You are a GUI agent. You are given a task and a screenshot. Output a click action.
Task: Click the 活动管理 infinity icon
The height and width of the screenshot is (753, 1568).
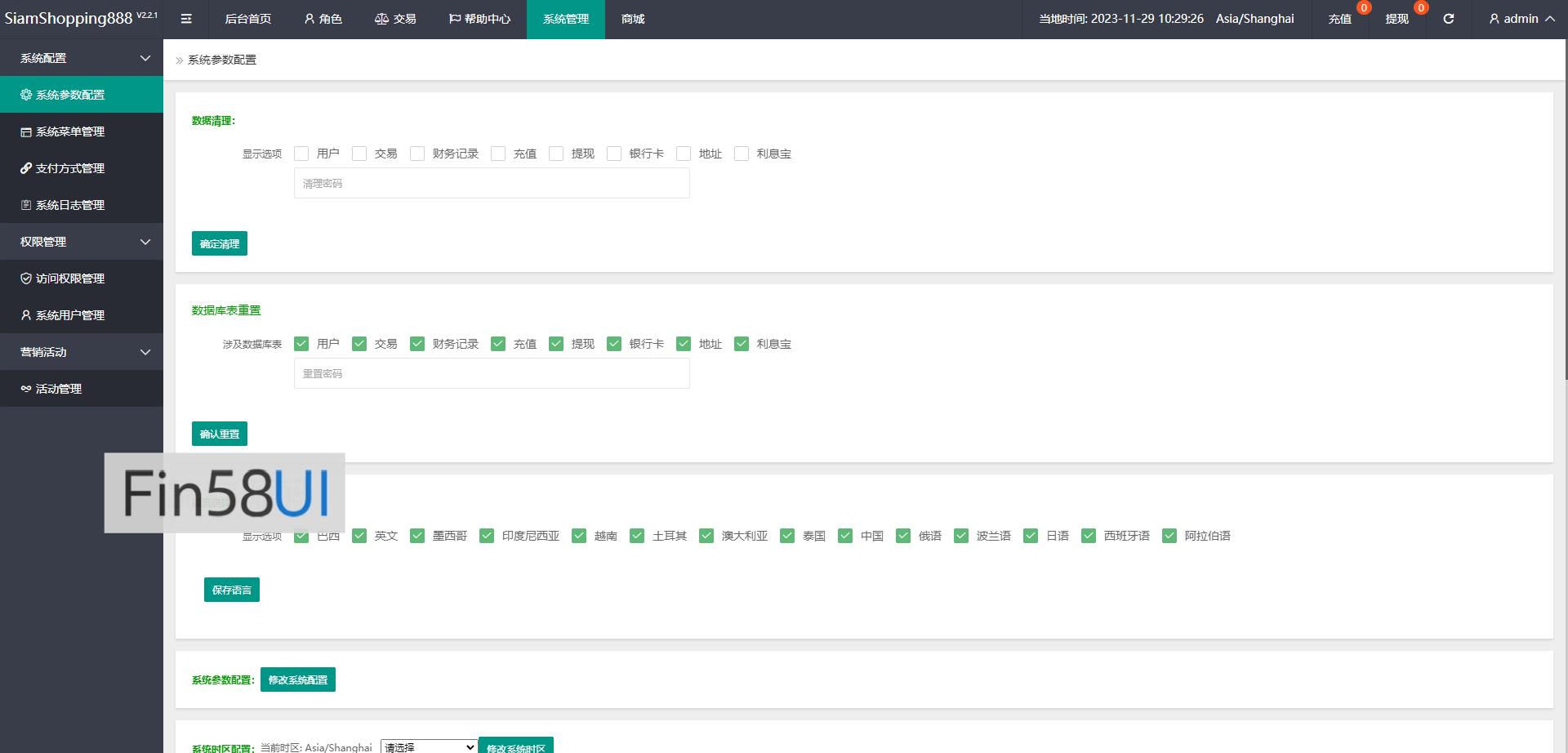[x=26, y=389]
